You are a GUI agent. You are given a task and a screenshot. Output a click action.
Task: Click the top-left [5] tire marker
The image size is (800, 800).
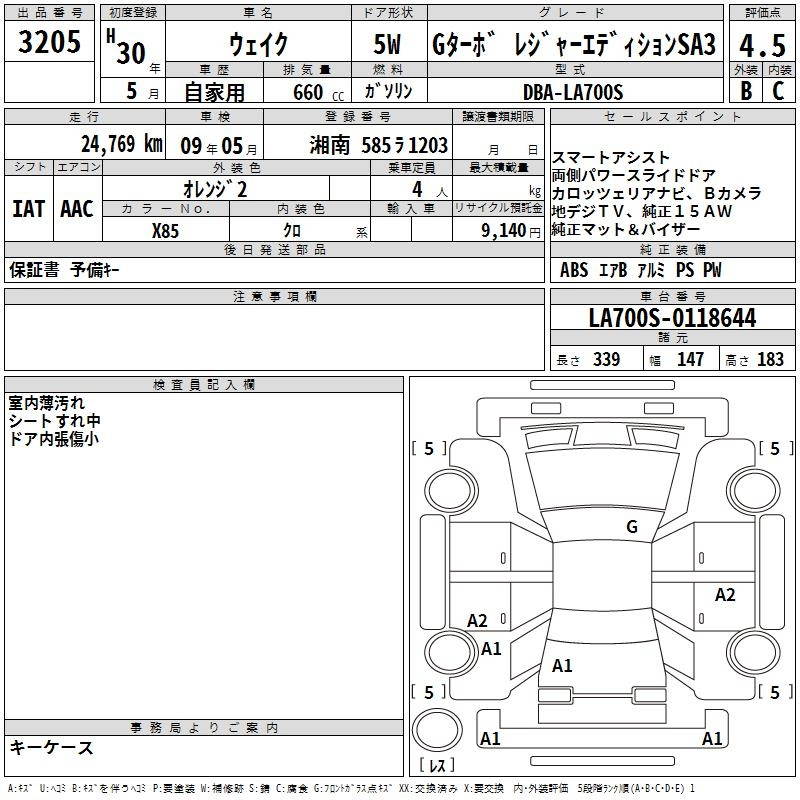click(x=429, y=449)
